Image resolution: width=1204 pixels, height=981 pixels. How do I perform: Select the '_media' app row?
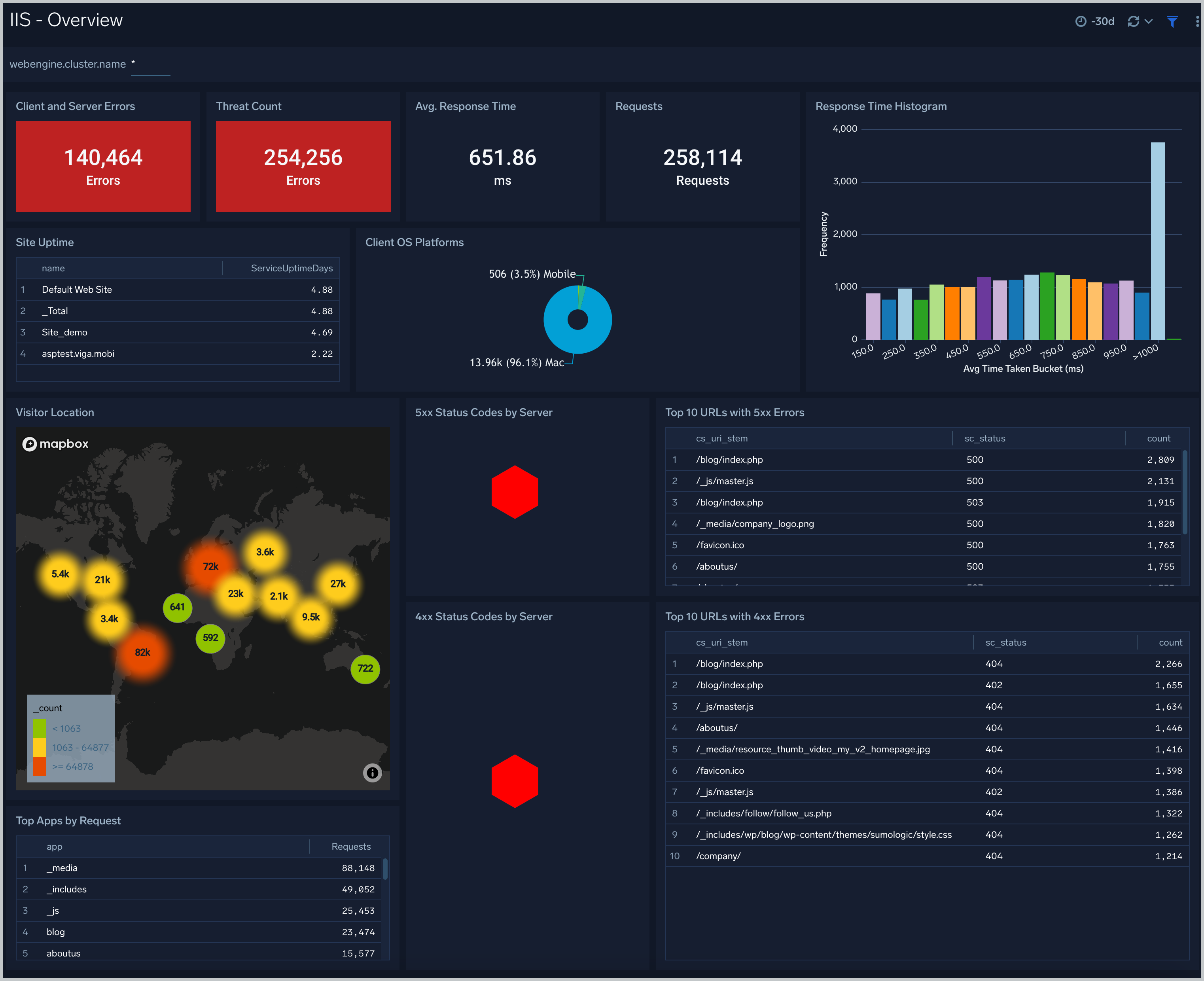(x=199, y=868)
